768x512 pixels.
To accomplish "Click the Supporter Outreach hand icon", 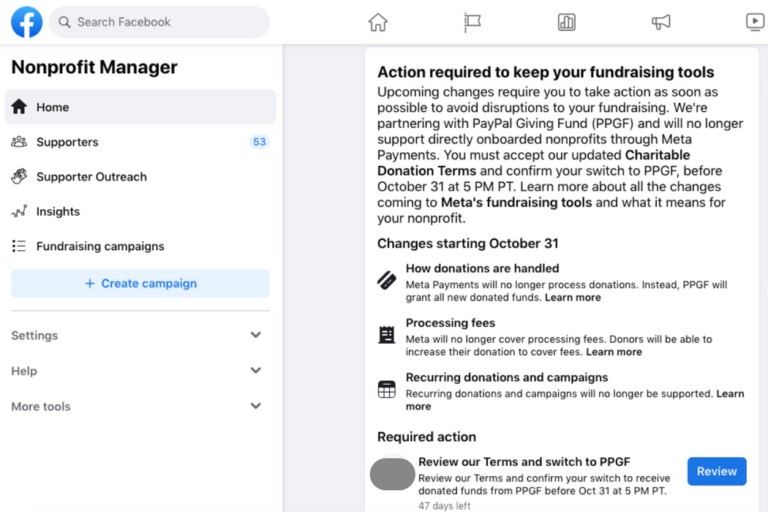I will click(19, 176).
